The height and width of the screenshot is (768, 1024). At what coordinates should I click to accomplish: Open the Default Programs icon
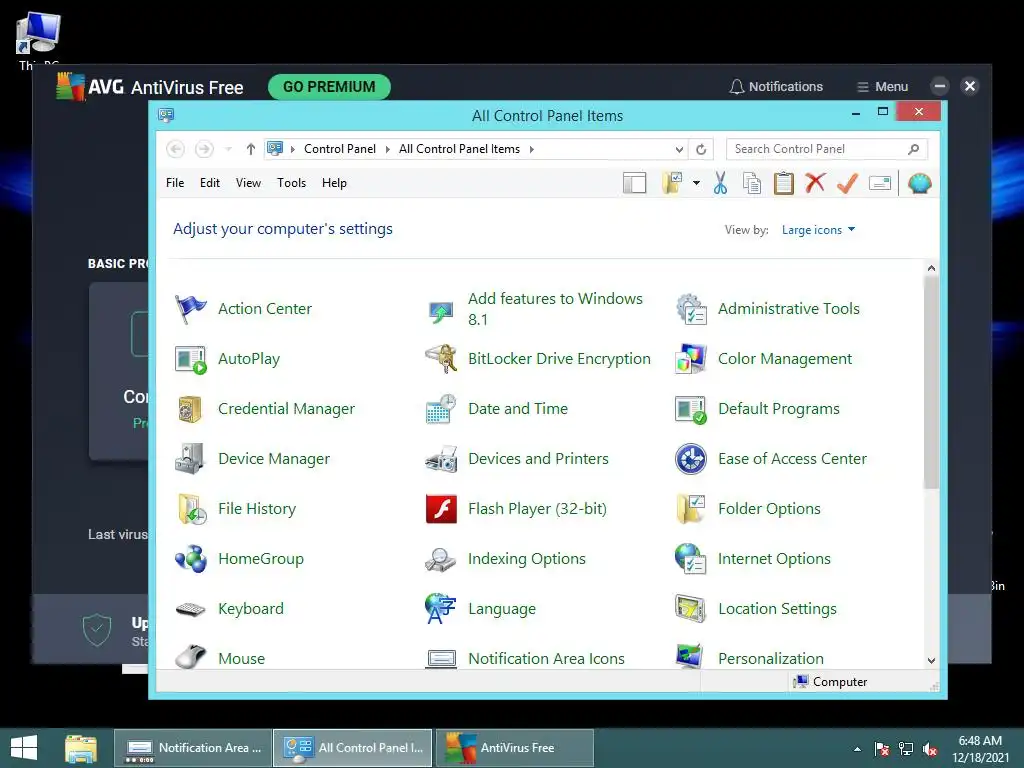[x=691, y=409]
